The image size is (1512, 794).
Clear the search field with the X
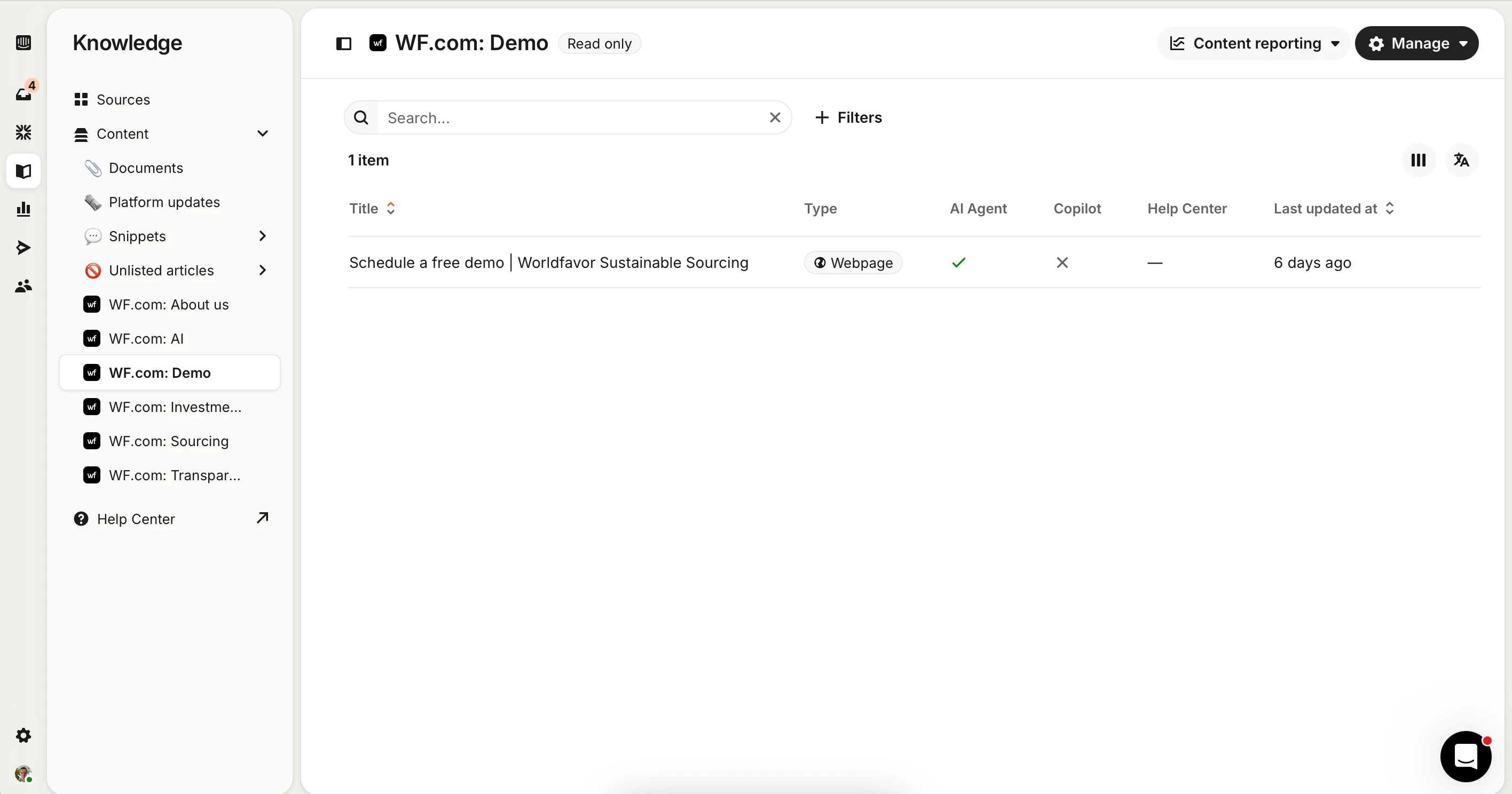[775, 117]
